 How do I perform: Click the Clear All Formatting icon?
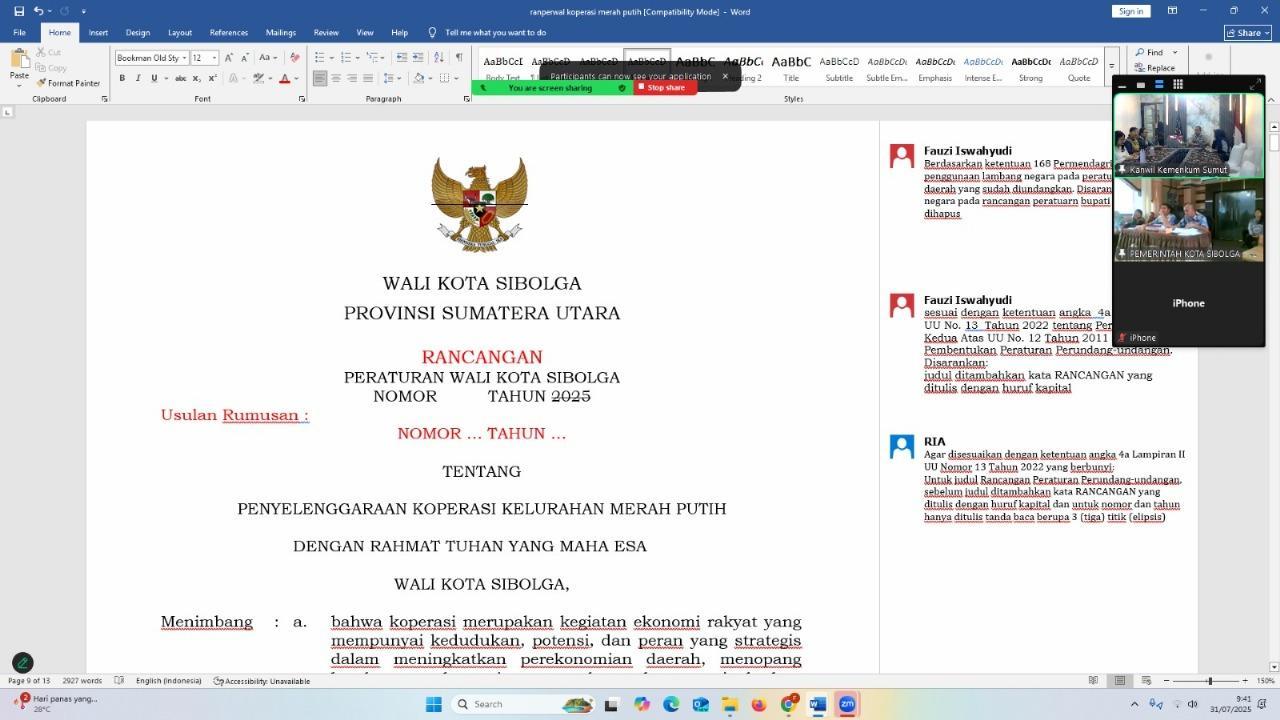point(294,58)
